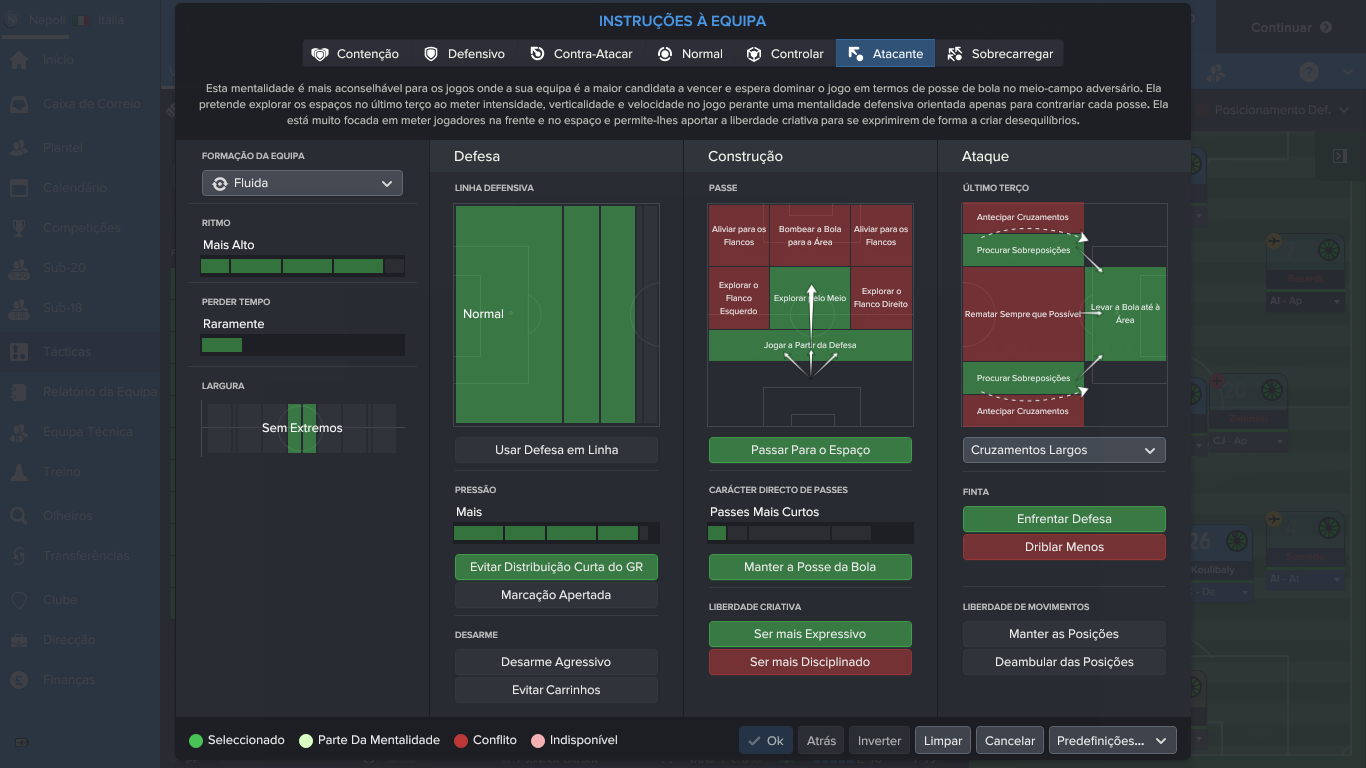1366x768 pixels.
Task: Adjust the Ritmo tempo slider bar
Action: (x=302, y=266)
